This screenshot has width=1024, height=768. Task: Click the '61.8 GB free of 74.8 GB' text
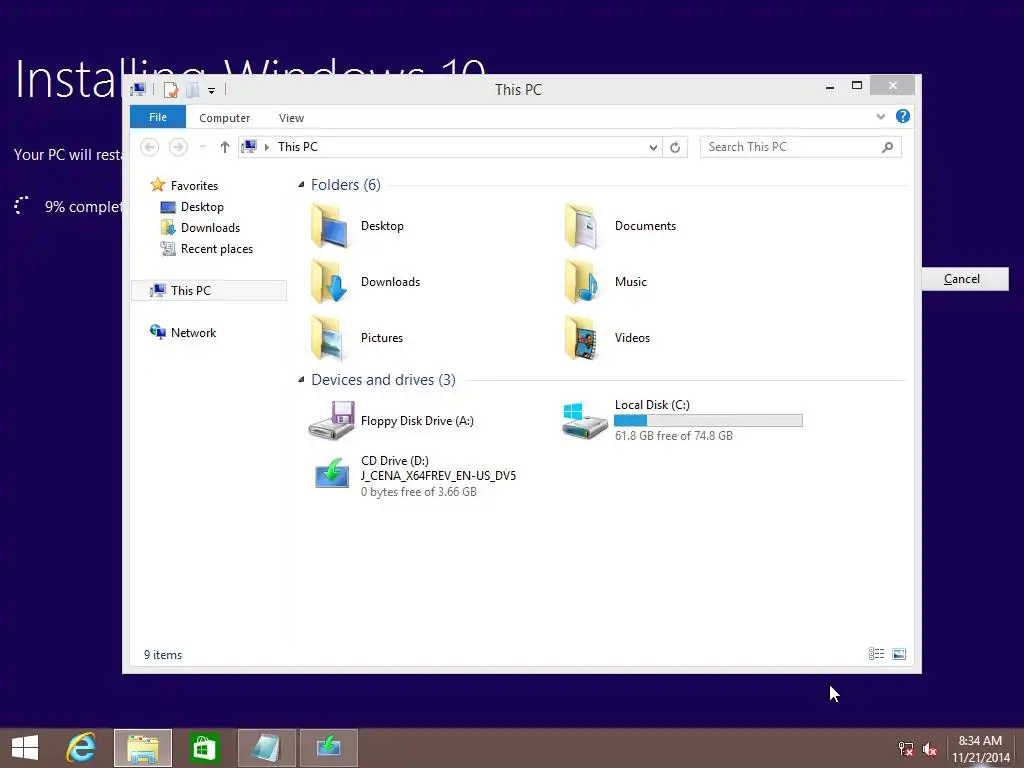(673, 436)
